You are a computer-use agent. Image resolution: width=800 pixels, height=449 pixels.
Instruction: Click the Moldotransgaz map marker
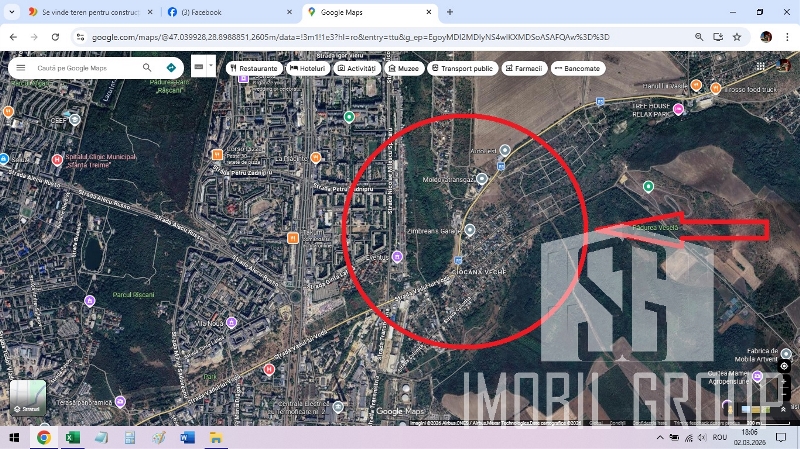tap(482, 179)
